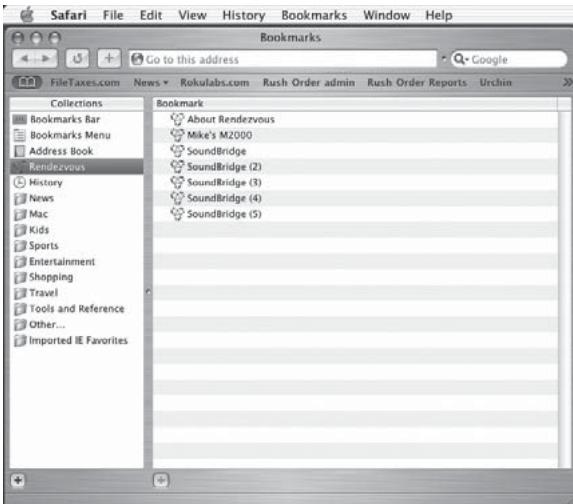
Task: Click the bookmark list vertical scrollbar
Action: coord(565,289)
